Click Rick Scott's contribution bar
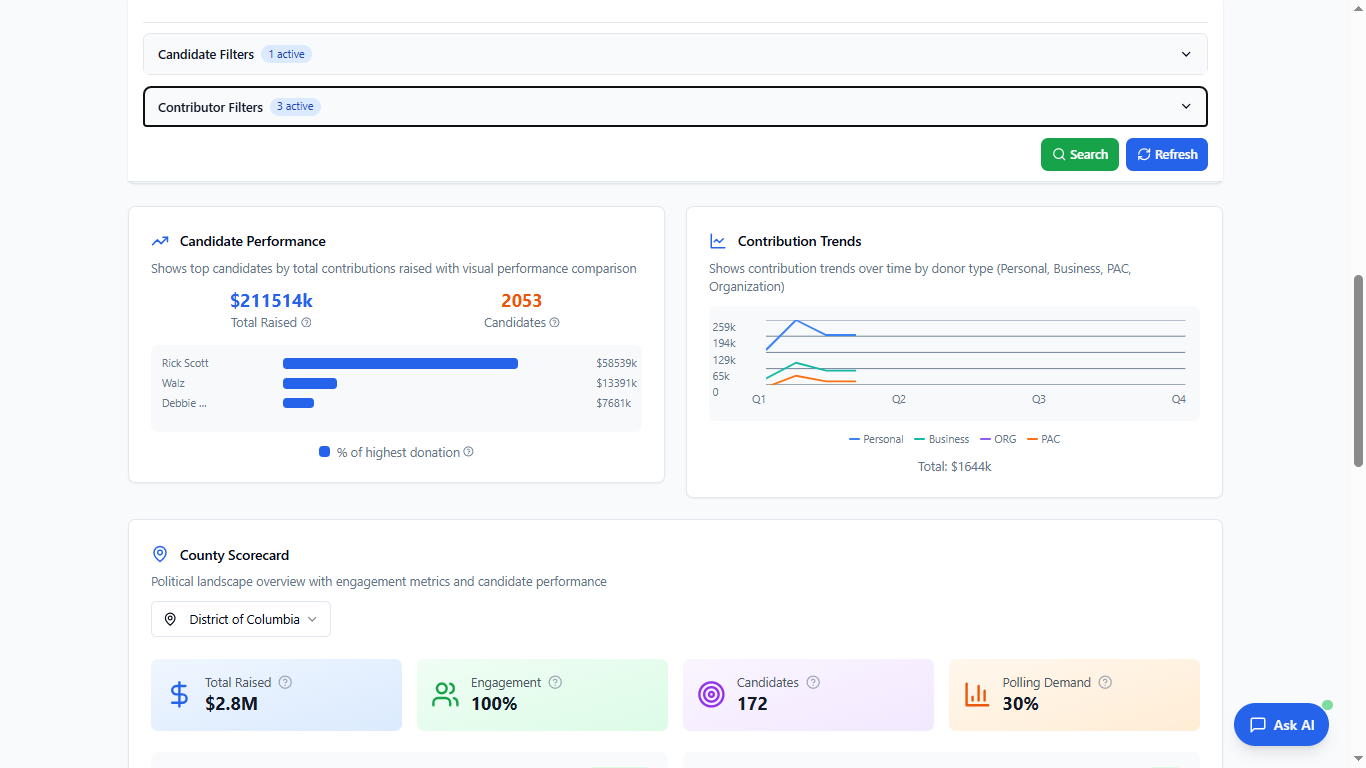 coord(400,363)
